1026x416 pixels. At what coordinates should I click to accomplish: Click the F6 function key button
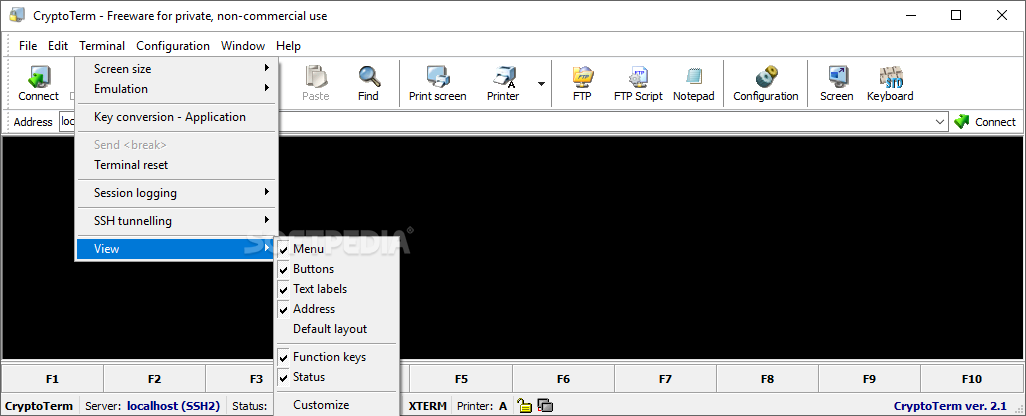pos(563,379)
